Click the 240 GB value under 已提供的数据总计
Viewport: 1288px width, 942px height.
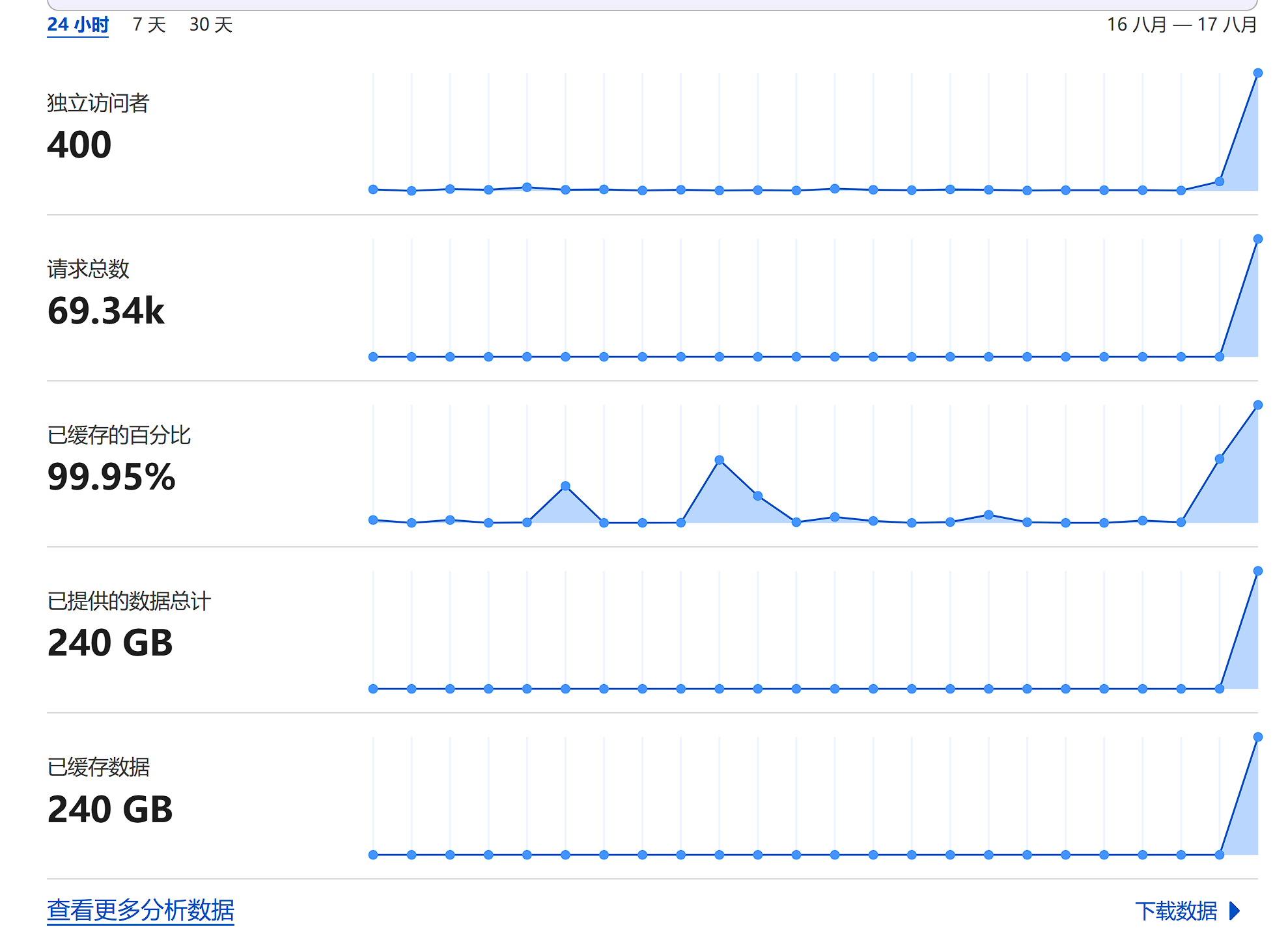110,643
